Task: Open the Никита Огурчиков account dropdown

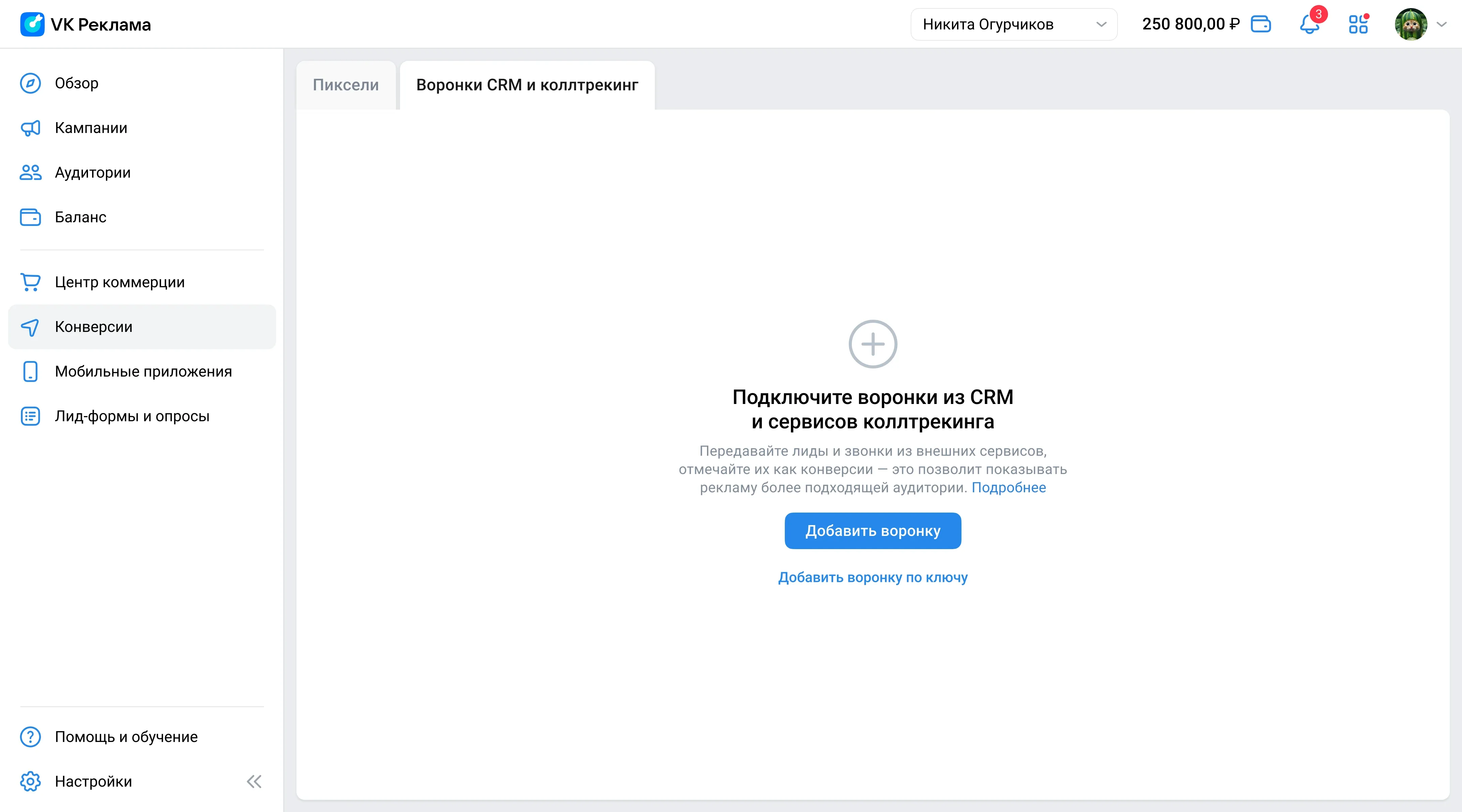Action: click(x=1014, y=24)
